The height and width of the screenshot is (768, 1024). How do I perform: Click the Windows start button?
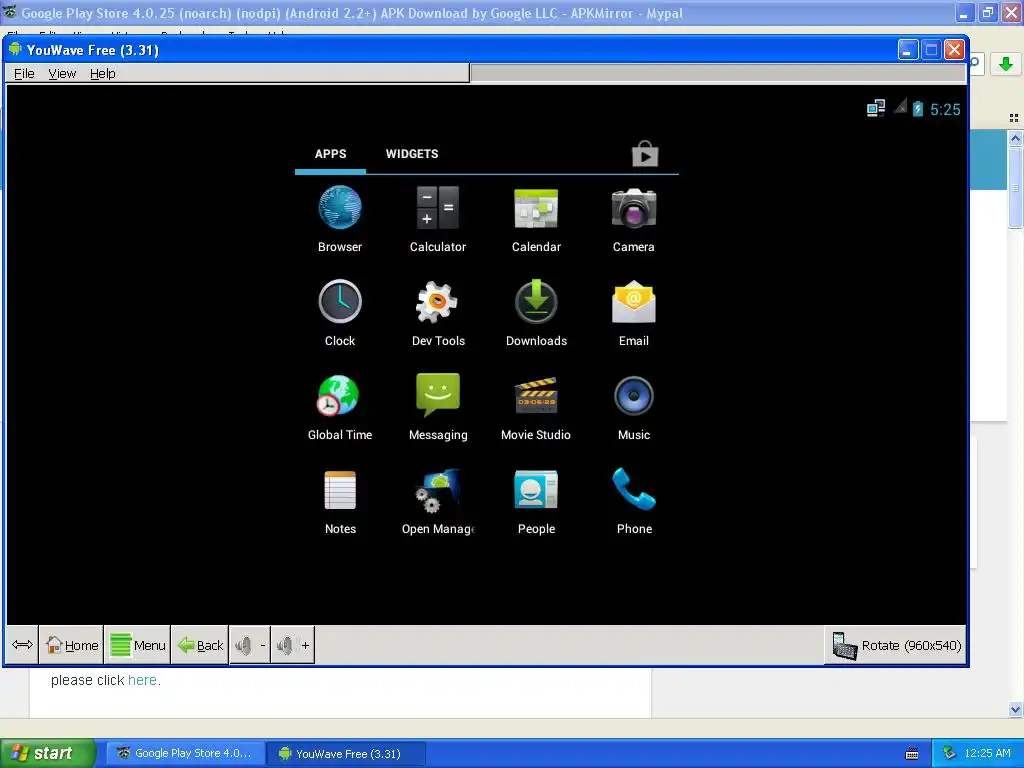48,754
